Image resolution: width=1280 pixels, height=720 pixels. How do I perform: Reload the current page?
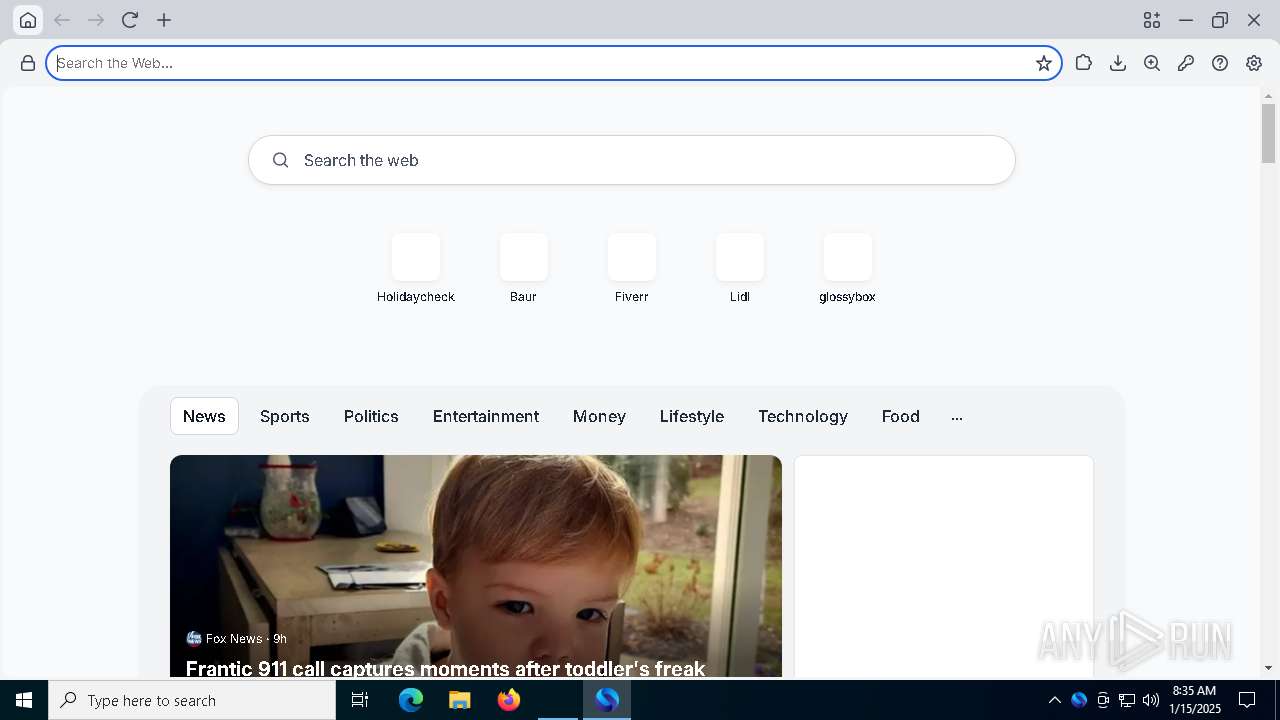pos(130,20)
